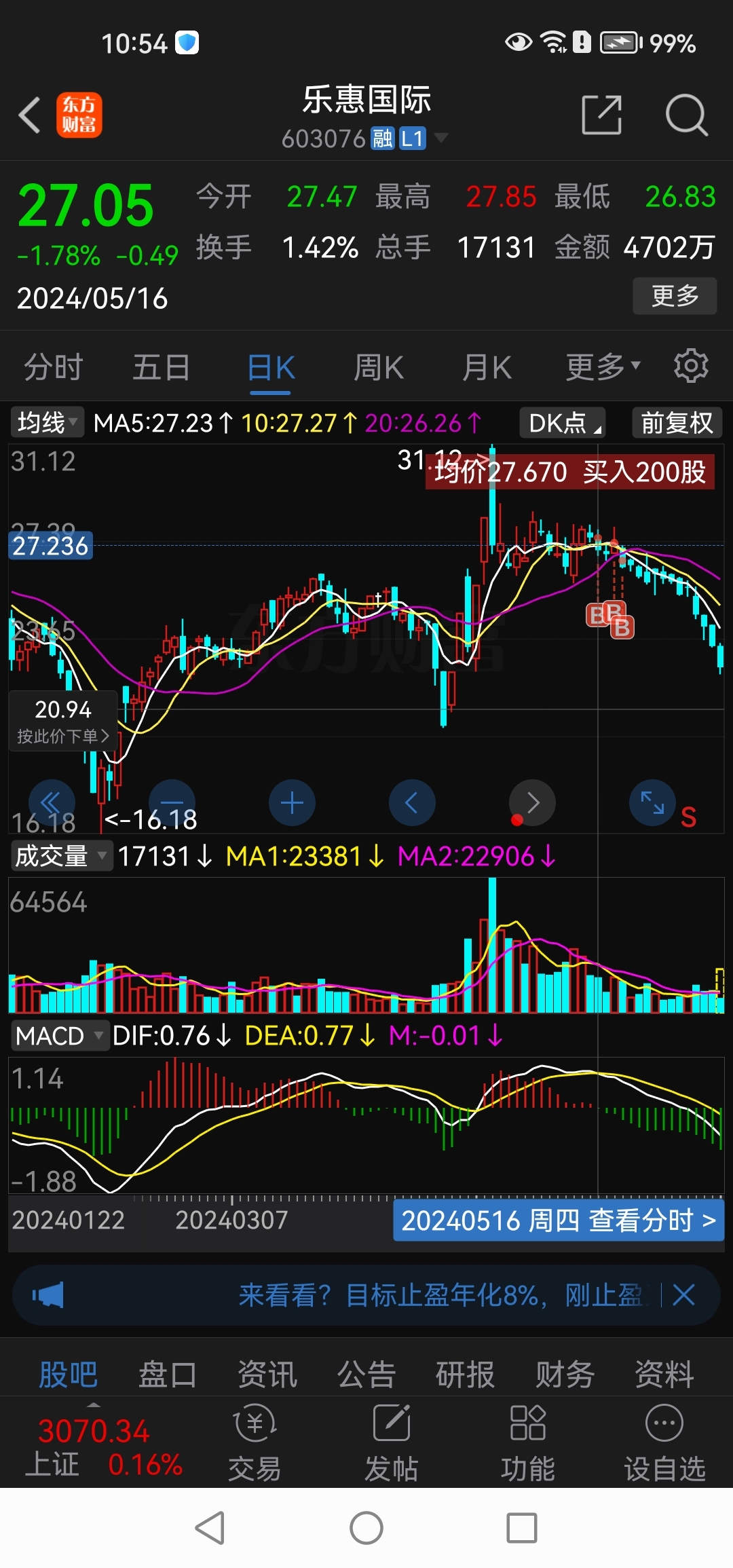Move crosshair right with arrow button

click(533, 803)
